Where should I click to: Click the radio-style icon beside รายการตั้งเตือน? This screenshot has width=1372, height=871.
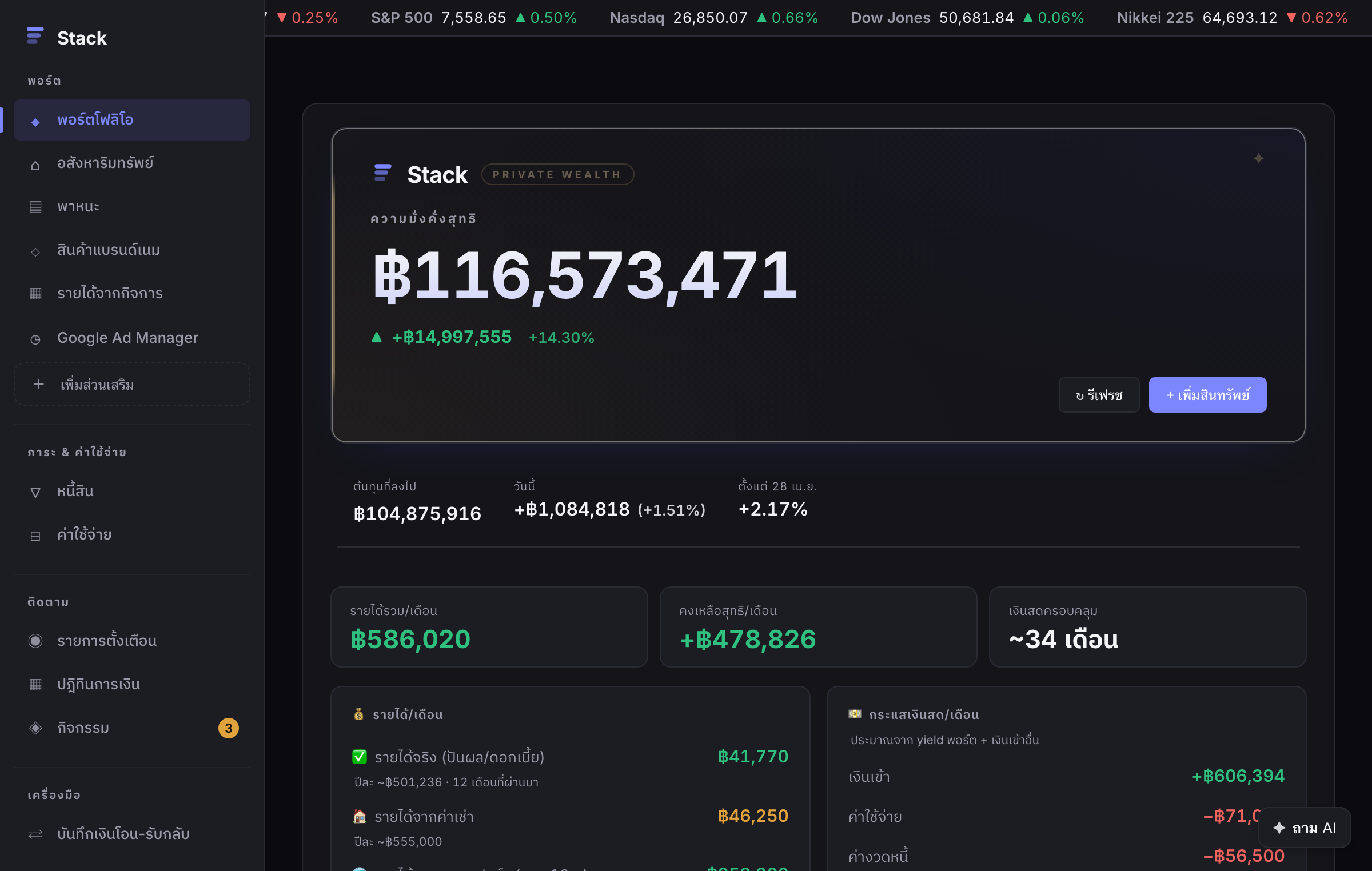35,641
